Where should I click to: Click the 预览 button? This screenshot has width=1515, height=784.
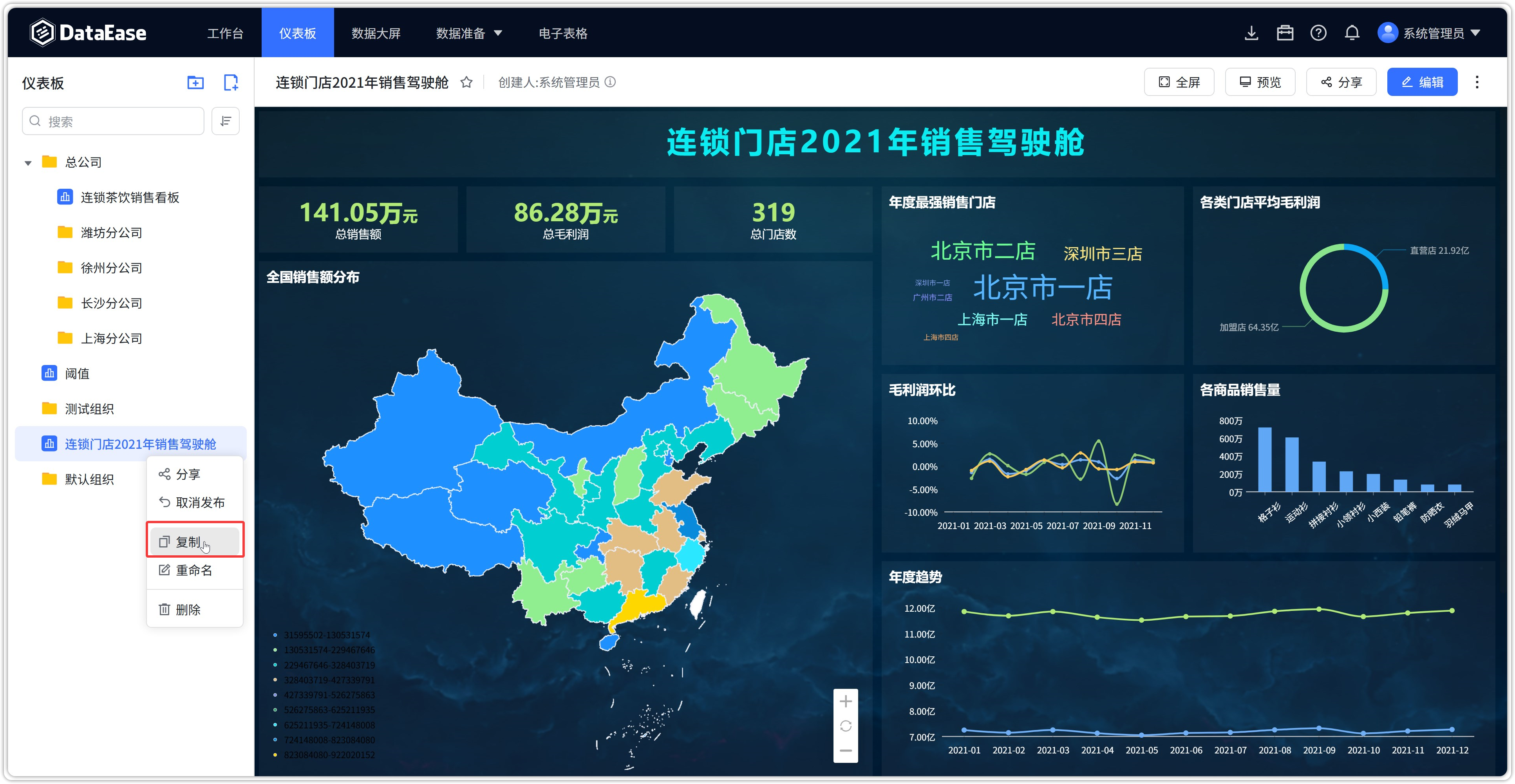click(x=1260, y=82)
